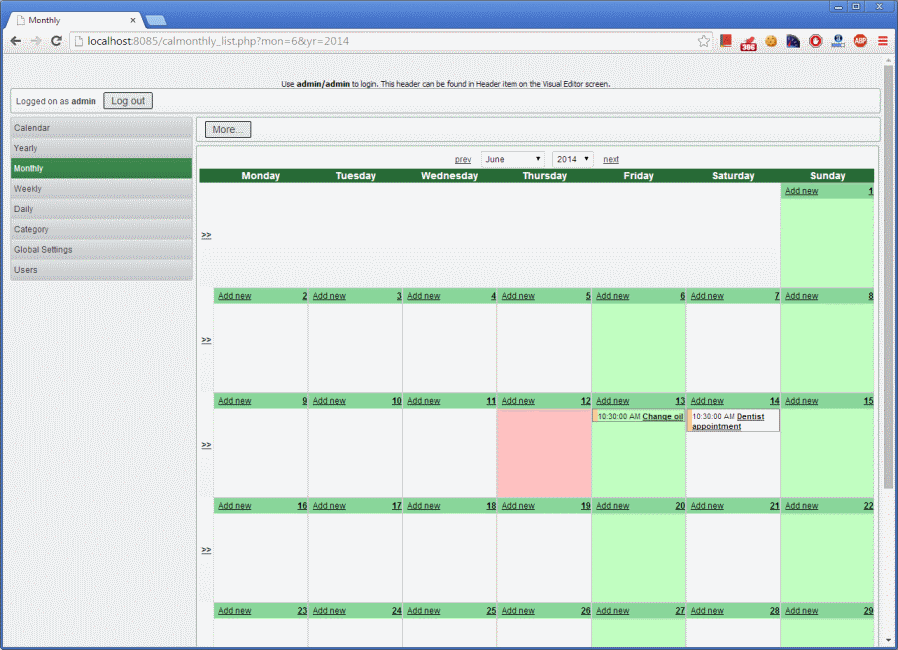
Task: Open Chrome hamburger menu
Action: [x=883, y=41]
